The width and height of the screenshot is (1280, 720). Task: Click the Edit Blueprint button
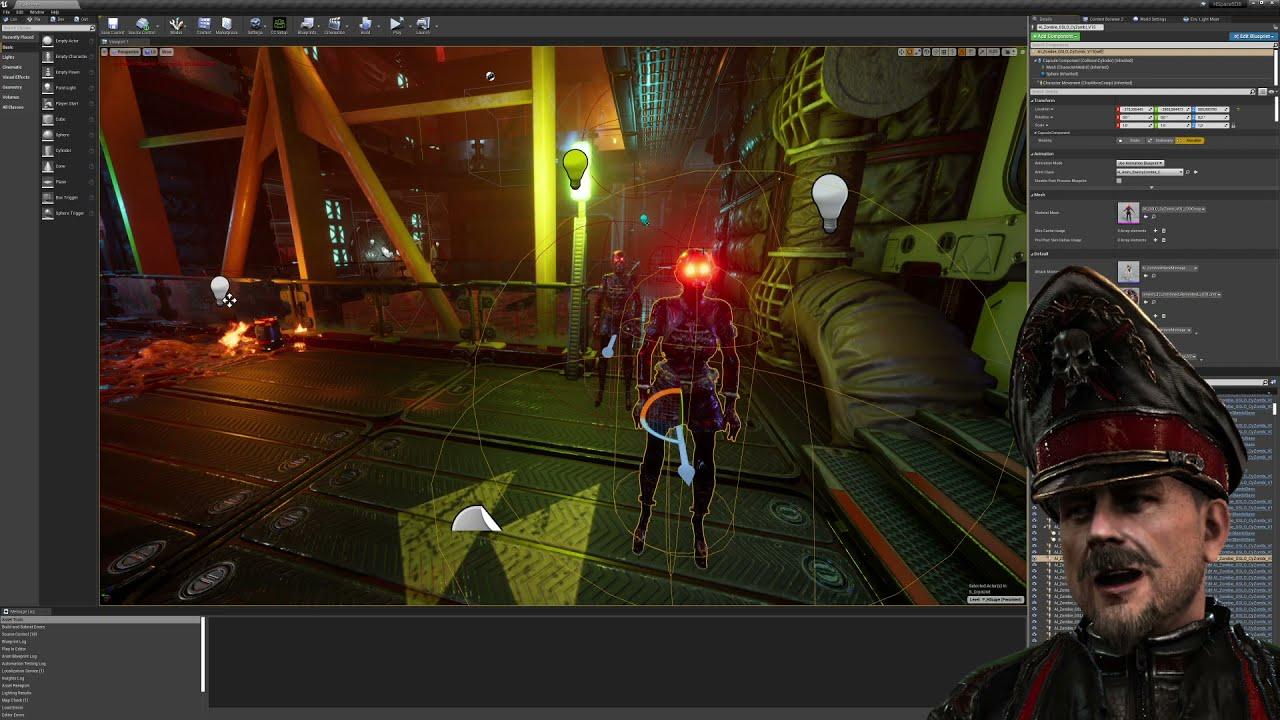1252,36
